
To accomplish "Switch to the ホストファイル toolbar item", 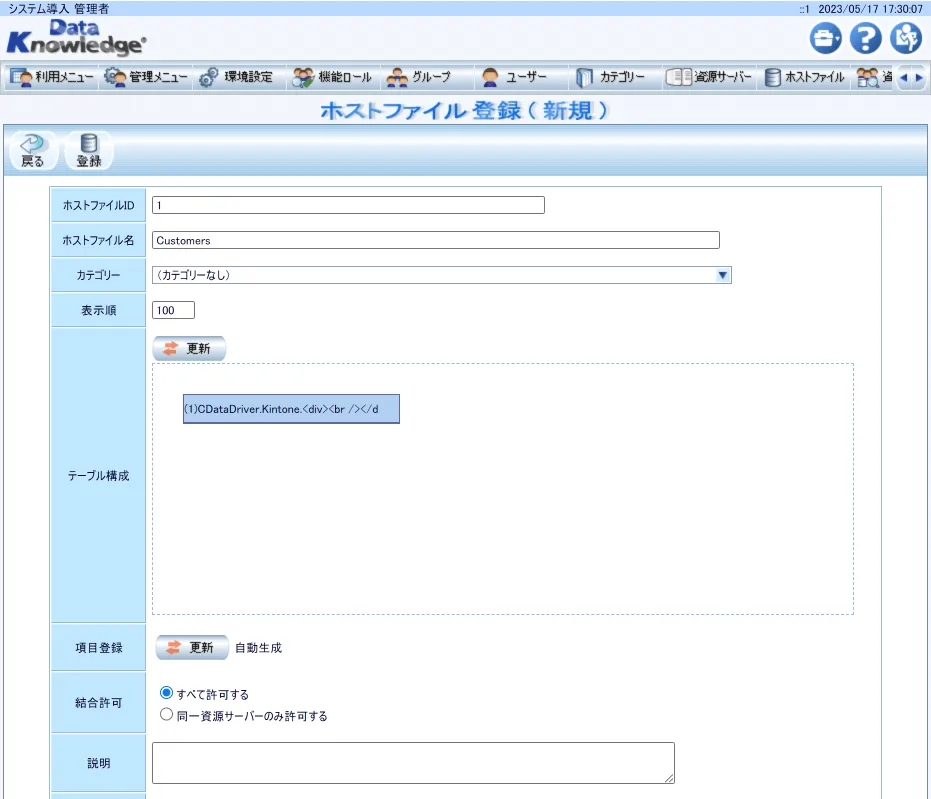I will tap(802, 77).
